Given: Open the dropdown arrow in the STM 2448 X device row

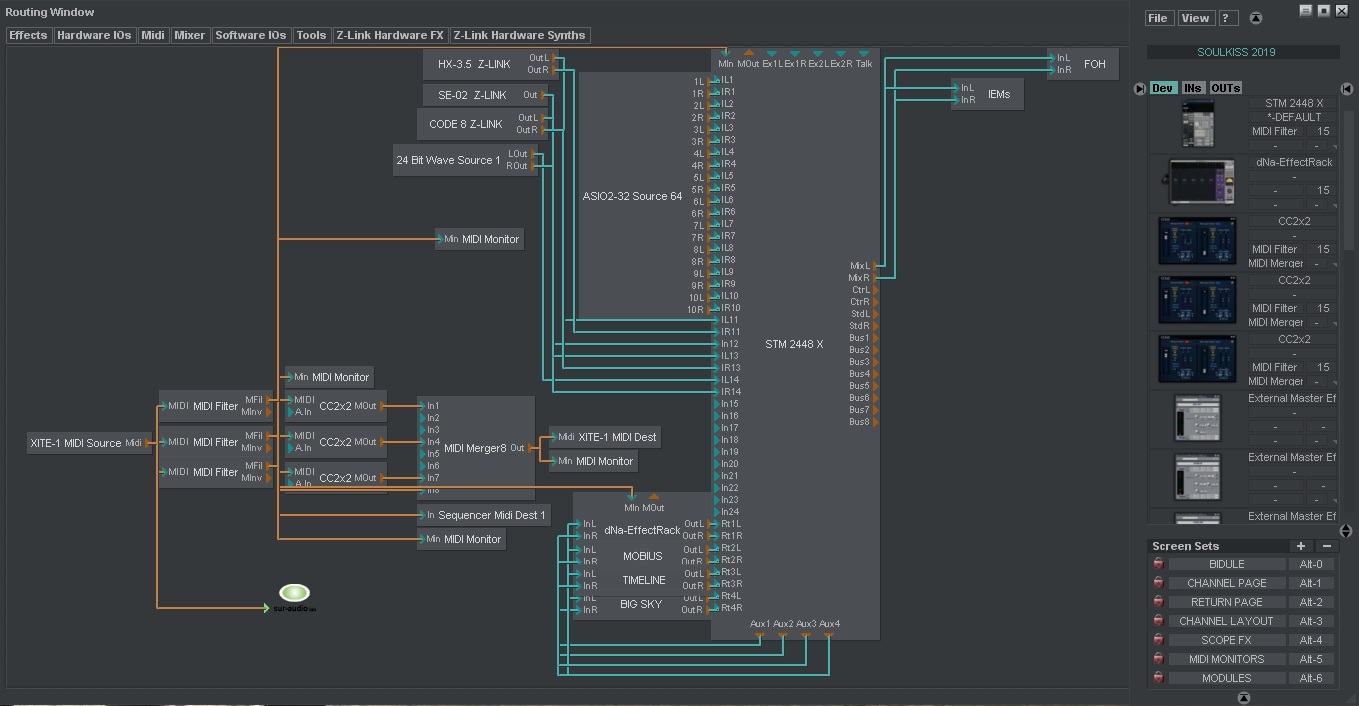Looking at the screenshot, I should (x=1334, y=146).
